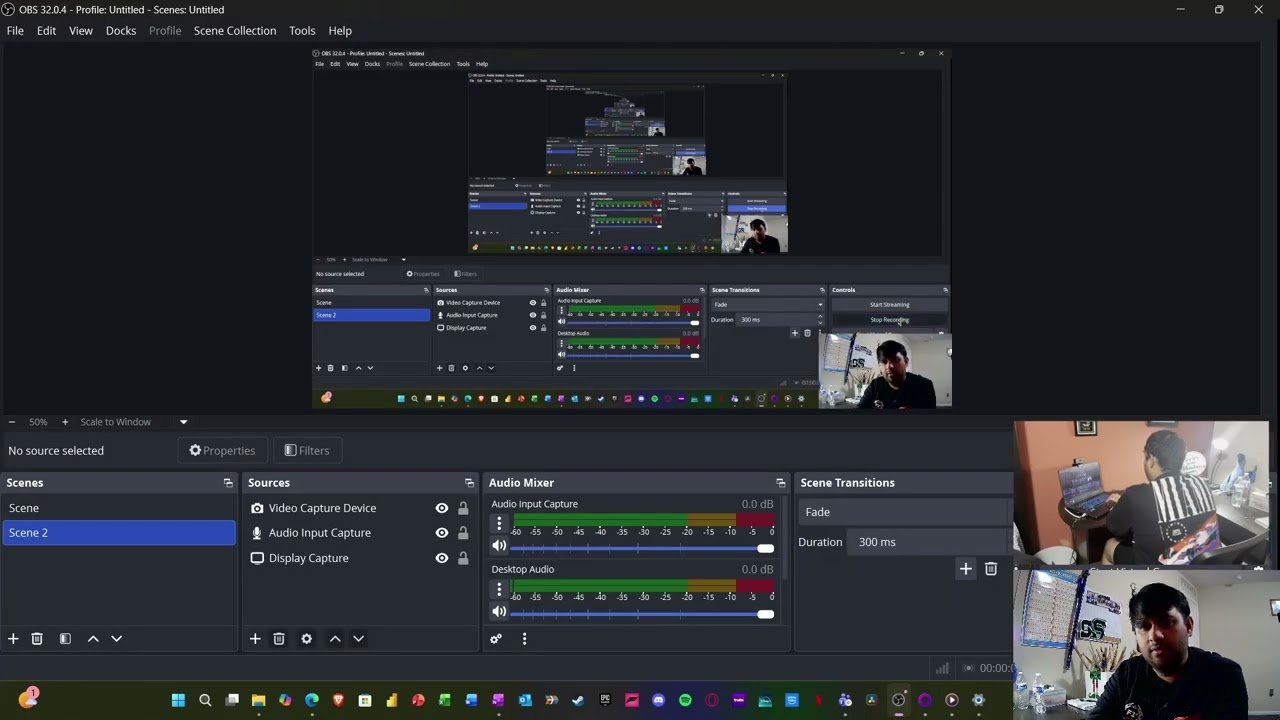The height and width of the screenshot is (720, 1280).
Task: Open Audio Input Capture three-dot options menu
Action: point(499,524)
